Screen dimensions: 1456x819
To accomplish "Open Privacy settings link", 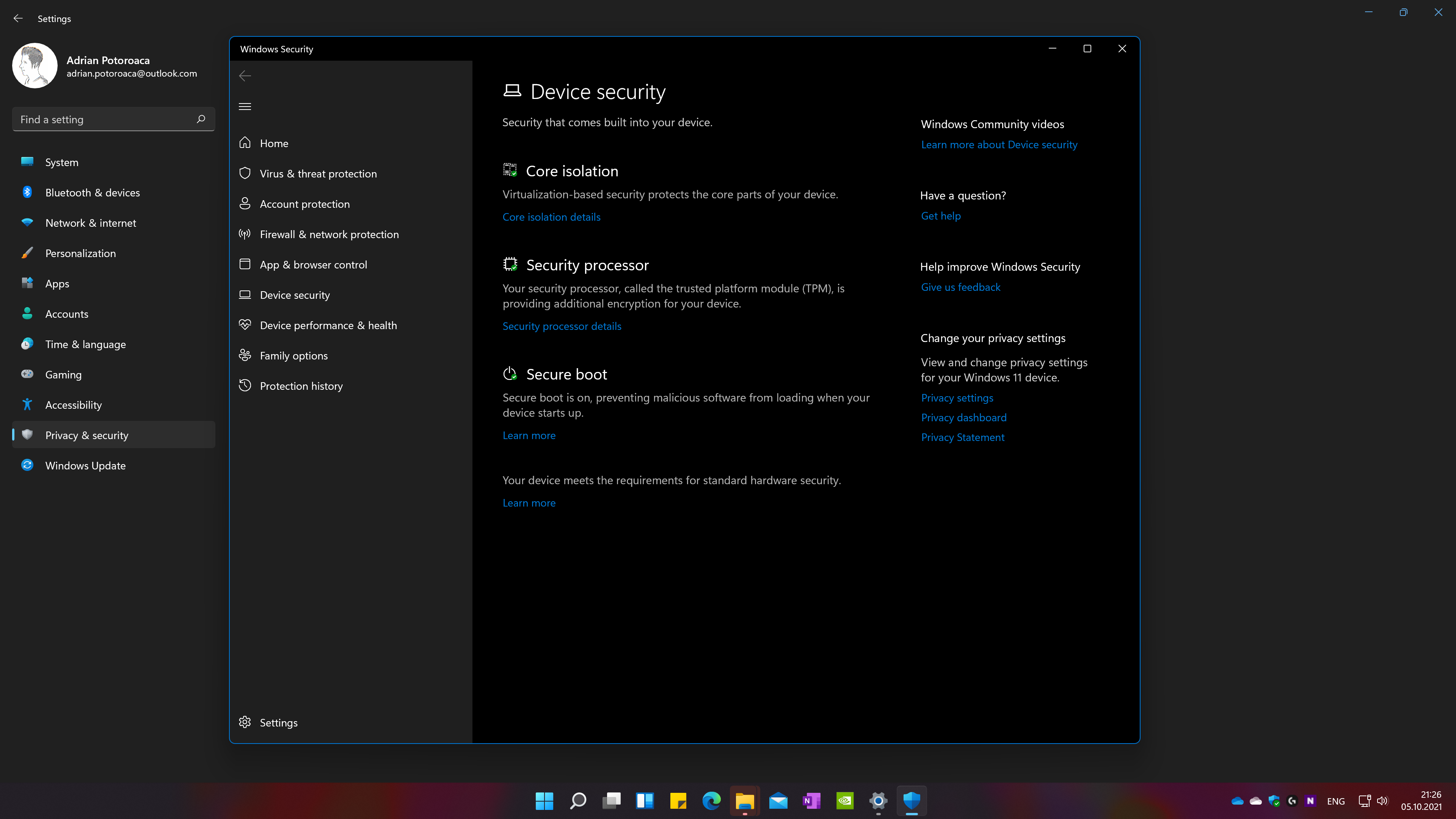I will [x=957, y=398].
